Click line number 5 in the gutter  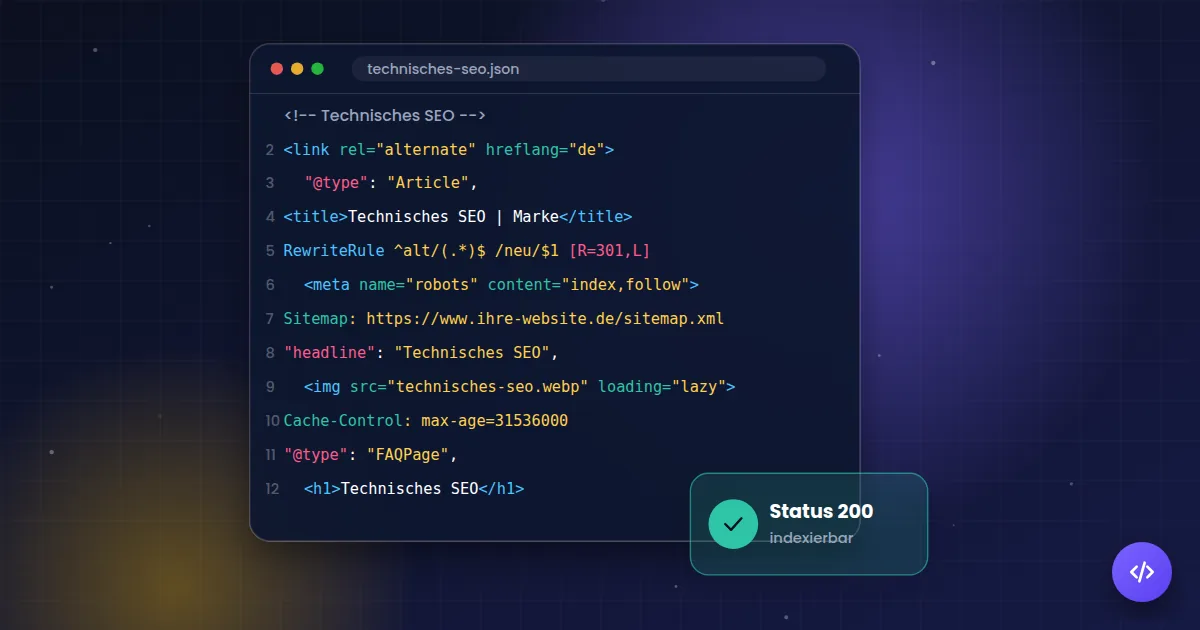(270, 251)
